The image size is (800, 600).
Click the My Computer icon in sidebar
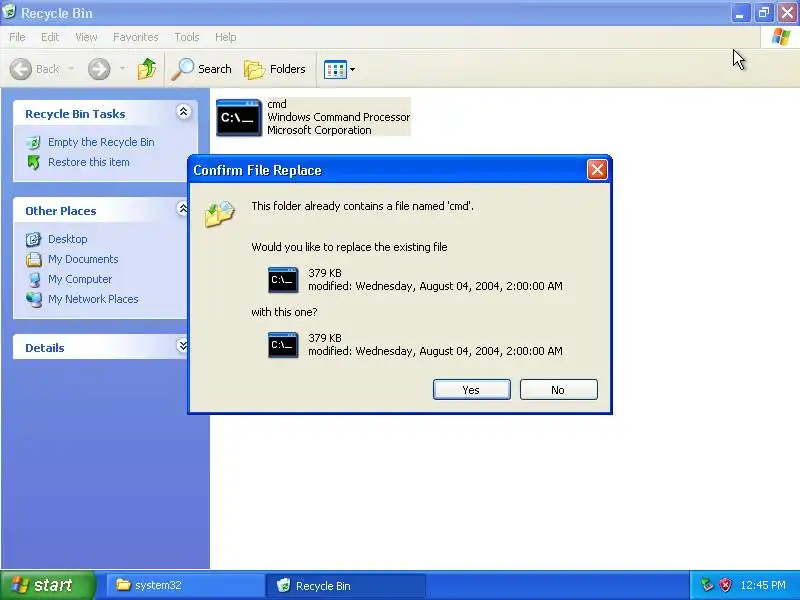(x=34, y=279)
